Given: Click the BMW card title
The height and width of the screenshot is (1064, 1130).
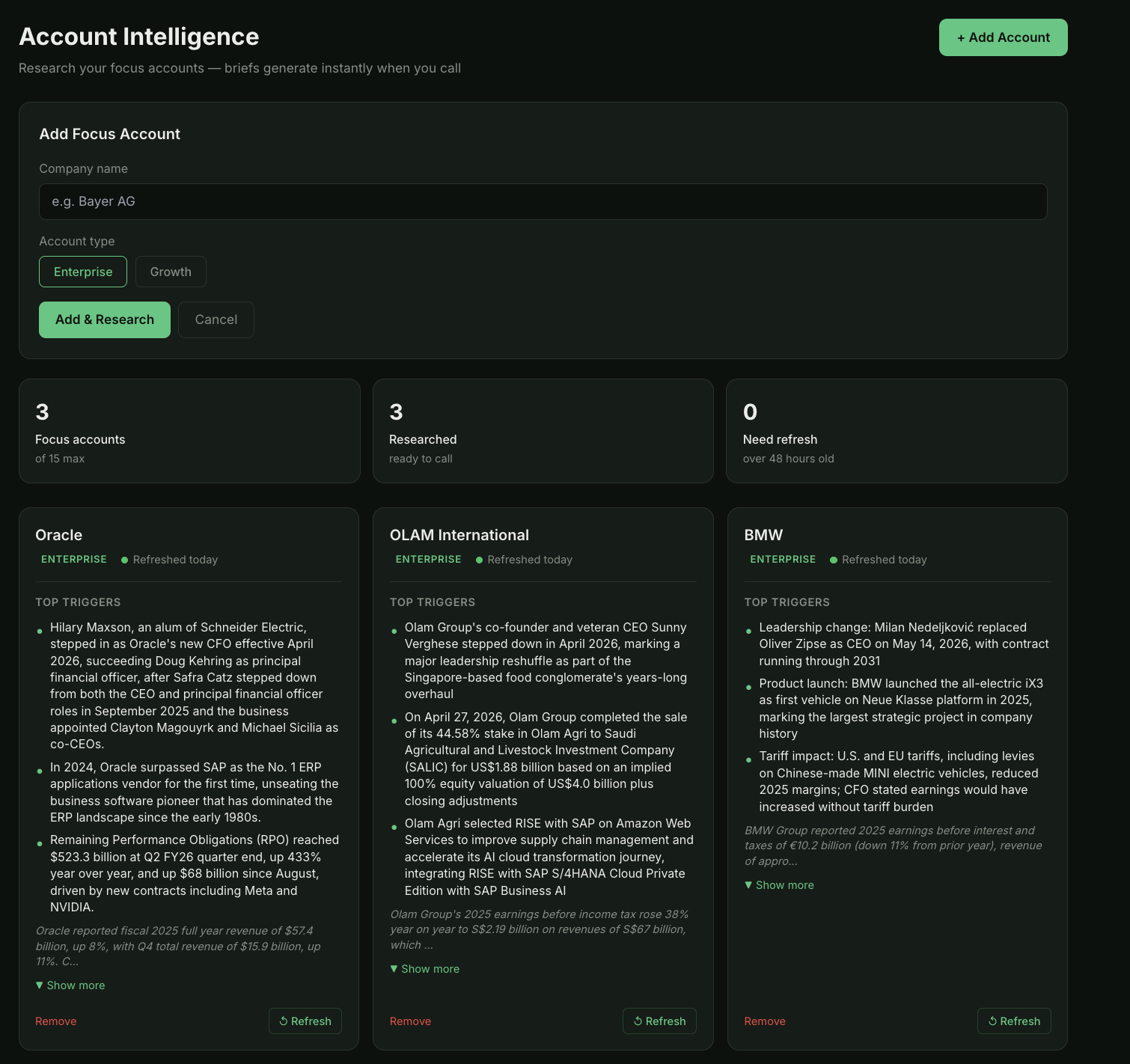Looking at the screenshot, I should coord(763,535).
